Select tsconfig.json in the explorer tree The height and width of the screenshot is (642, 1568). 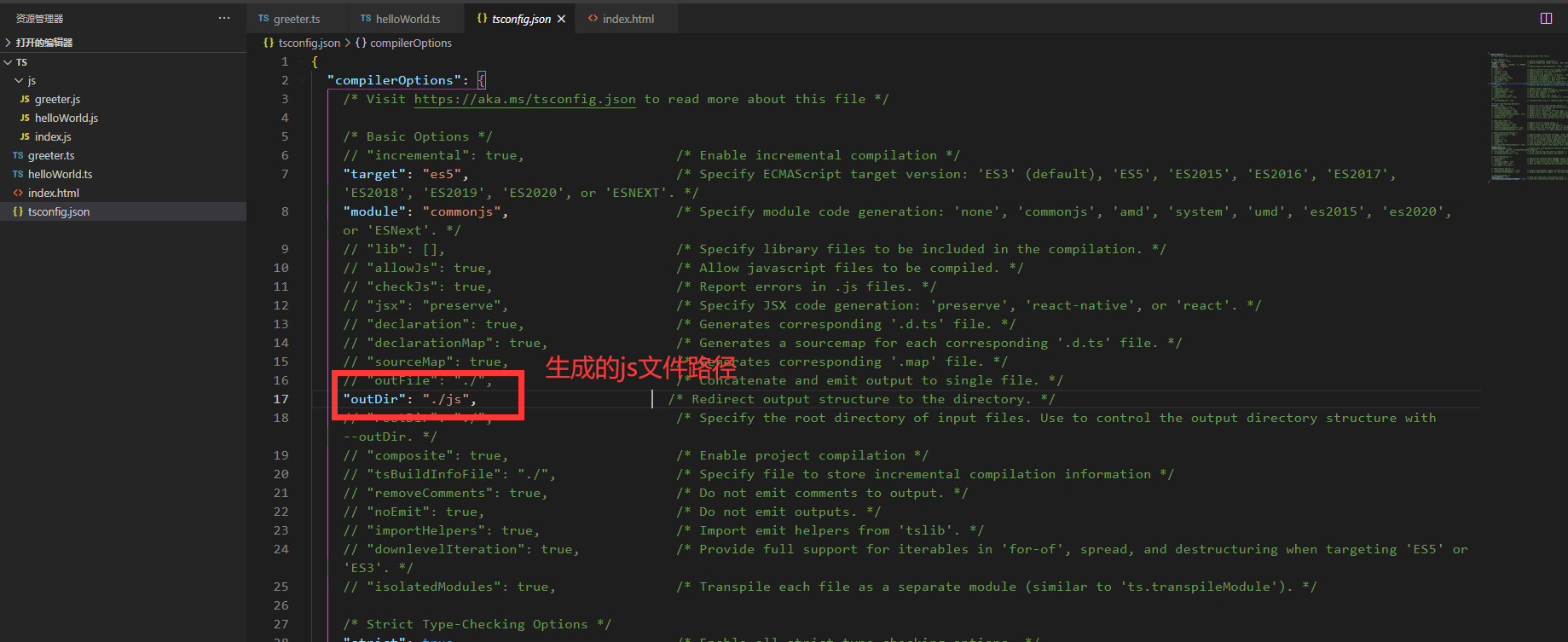[x=123, y=211]
